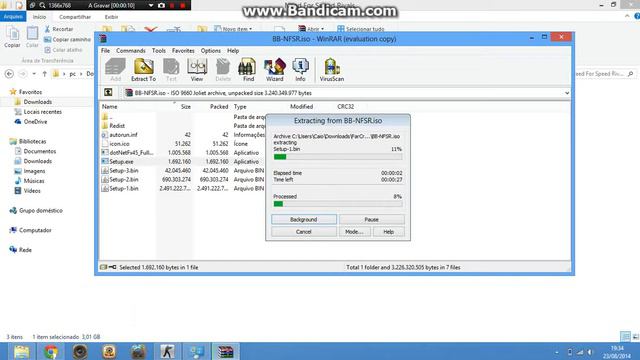Click the Bandicam magnifier icon

(x=42, y=5)
